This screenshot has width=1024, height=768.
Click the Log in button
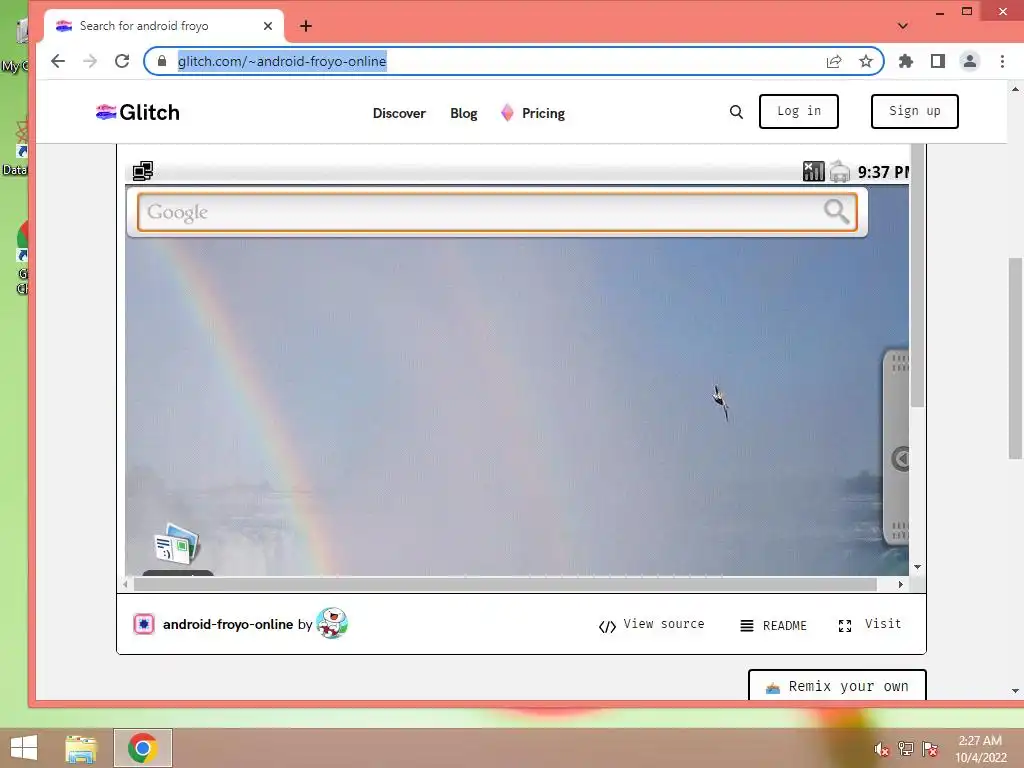[x=799, y=111]
